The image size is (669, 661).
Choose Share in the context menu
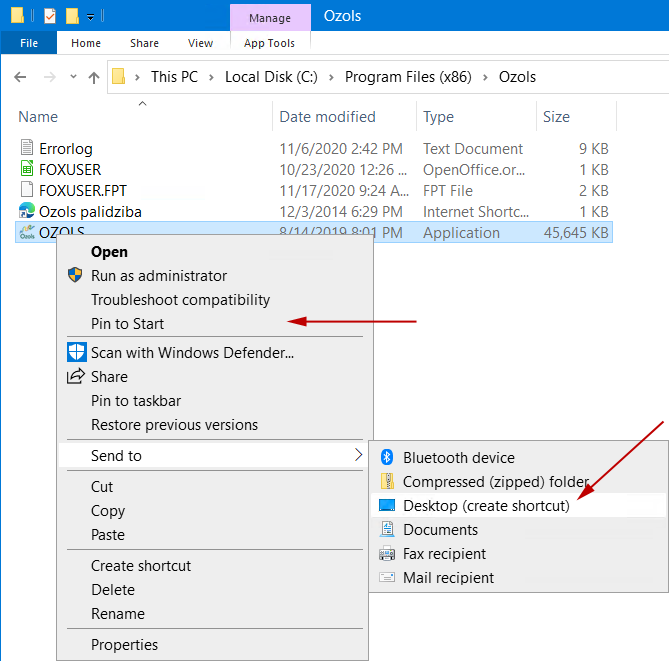109,377
